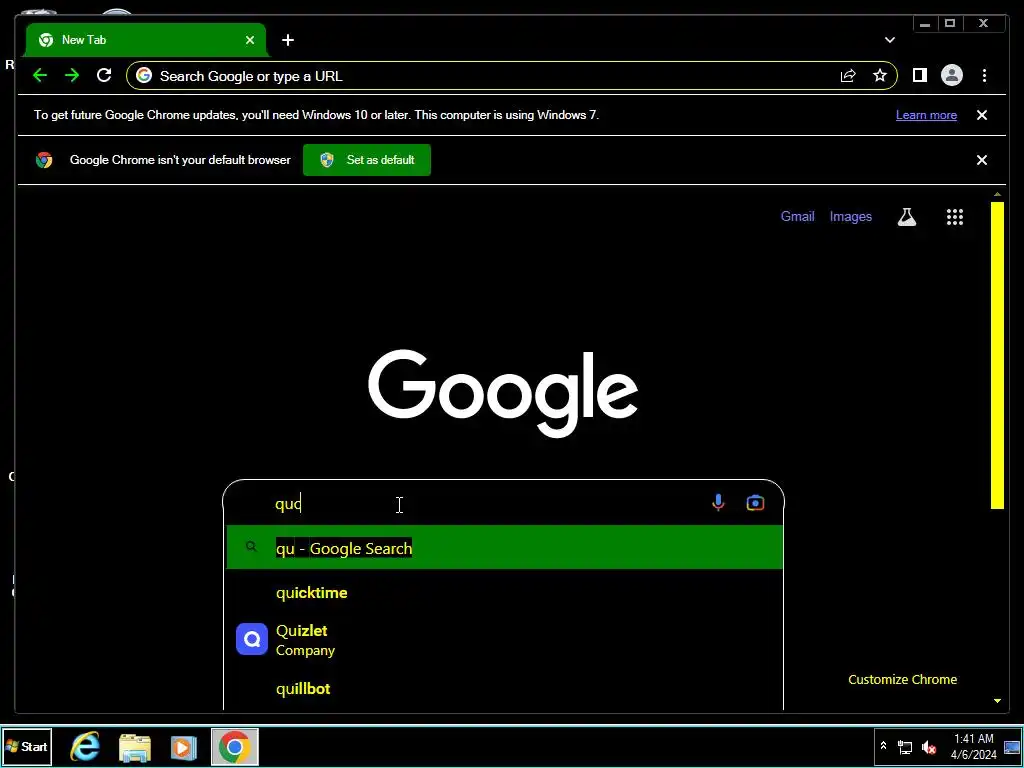Launch Internet Explorer from the taskbar
Screen dimensions: 1024x768
point(85,746)
